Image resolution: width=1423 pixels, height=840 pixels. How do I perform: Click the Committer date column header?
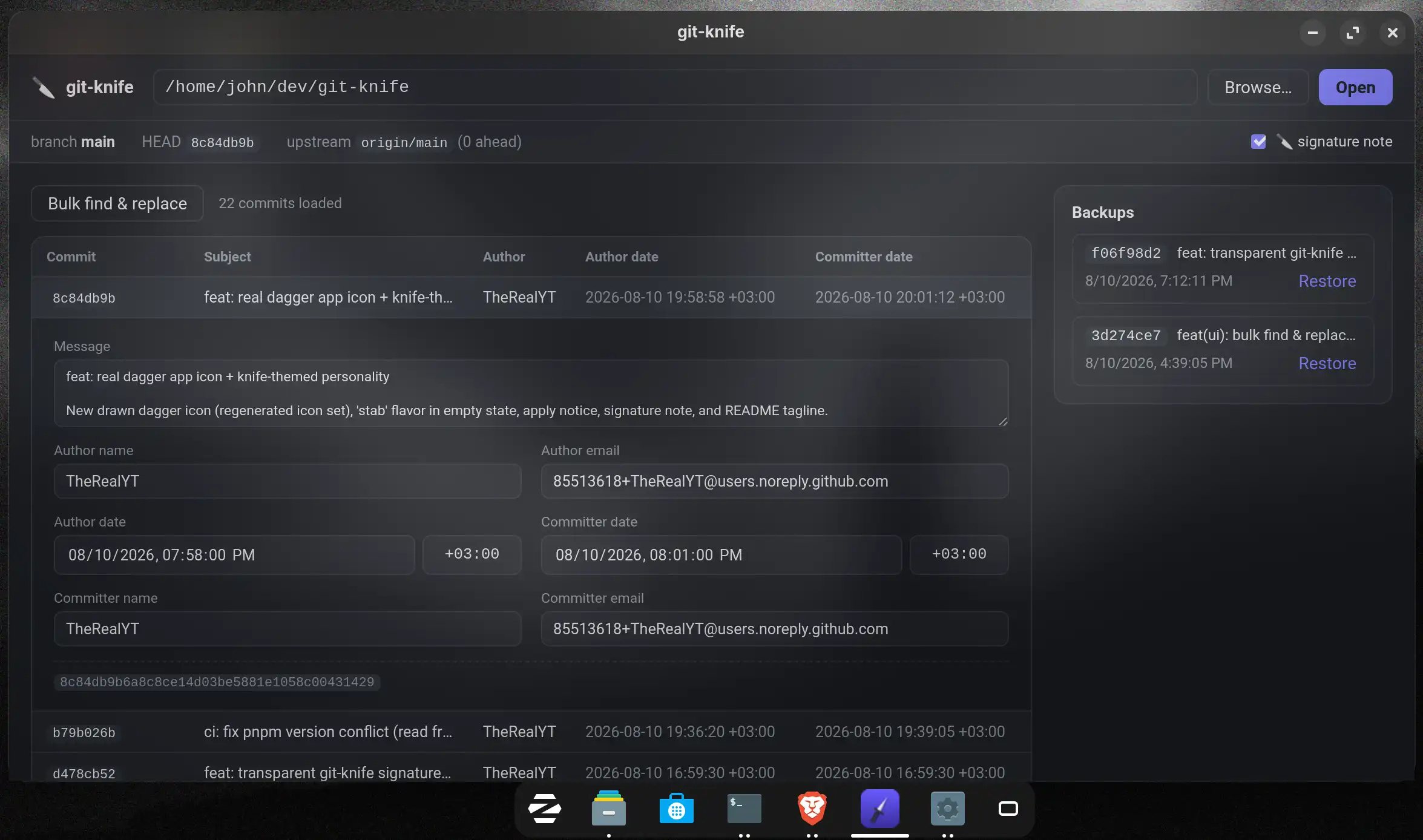coord(864,257)
